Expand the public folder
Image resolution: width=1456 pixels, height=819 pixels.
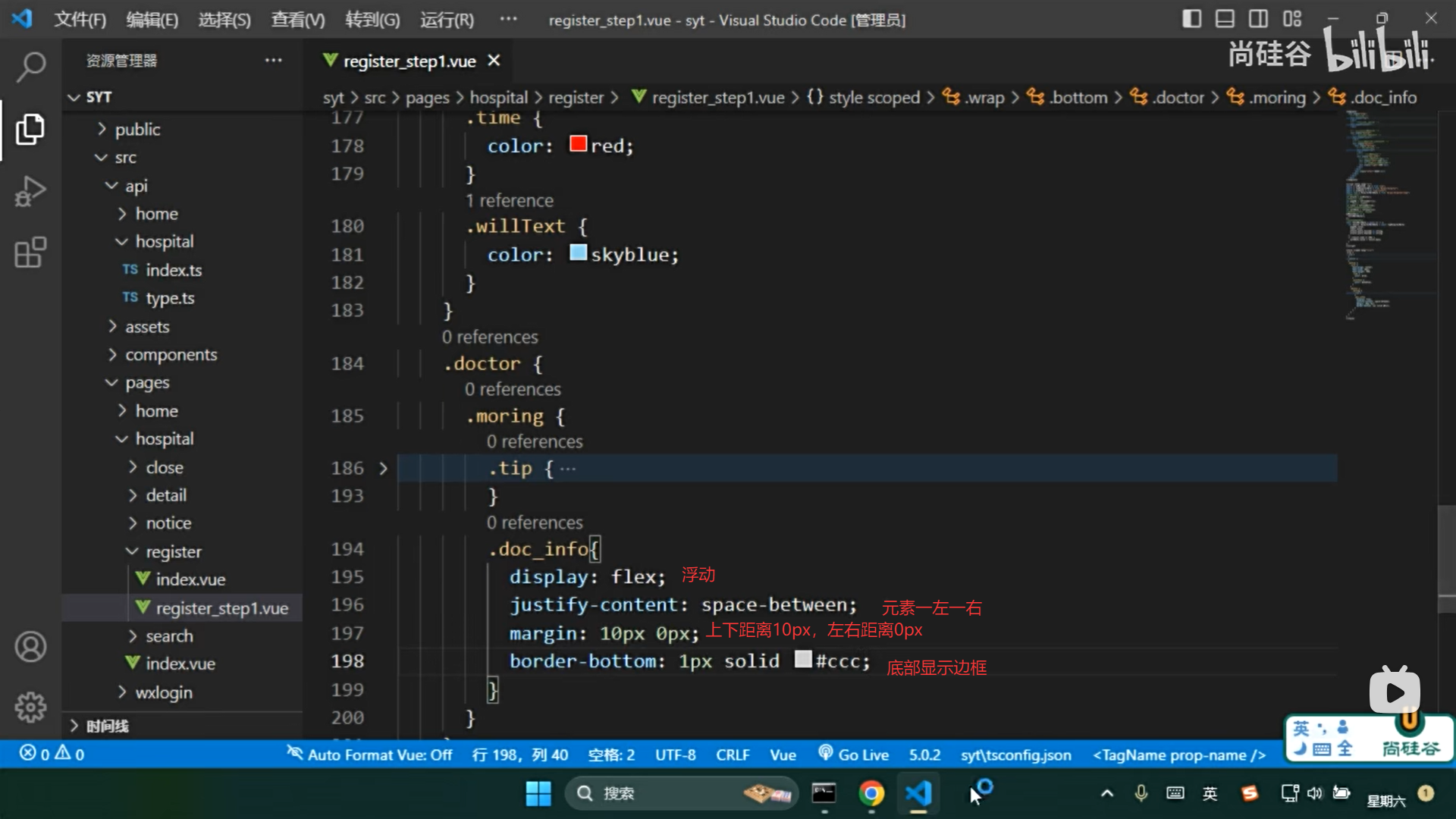(137, 130)
